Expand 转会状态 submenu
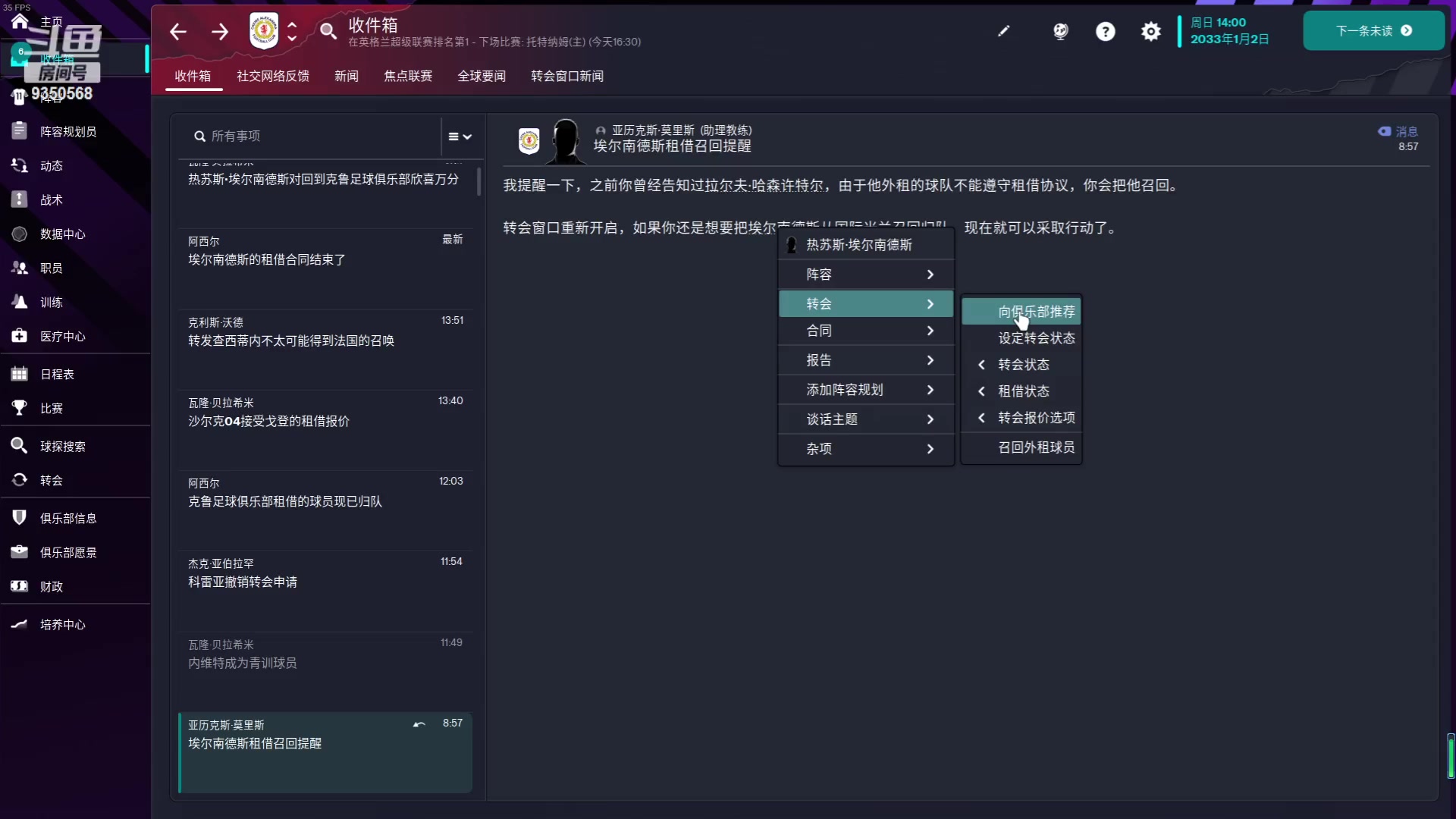This screenshot has height=819, width=1456. 1021,365
